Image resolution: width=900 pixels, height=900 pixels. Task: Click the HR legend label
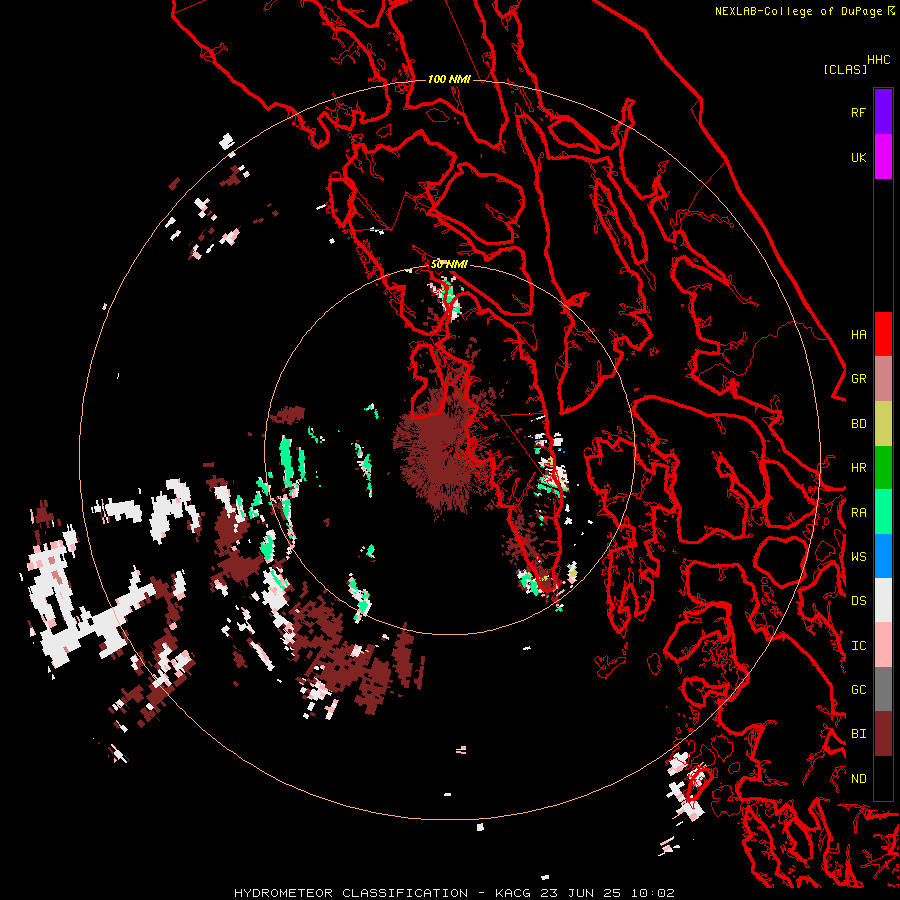(x=858, y=468)
